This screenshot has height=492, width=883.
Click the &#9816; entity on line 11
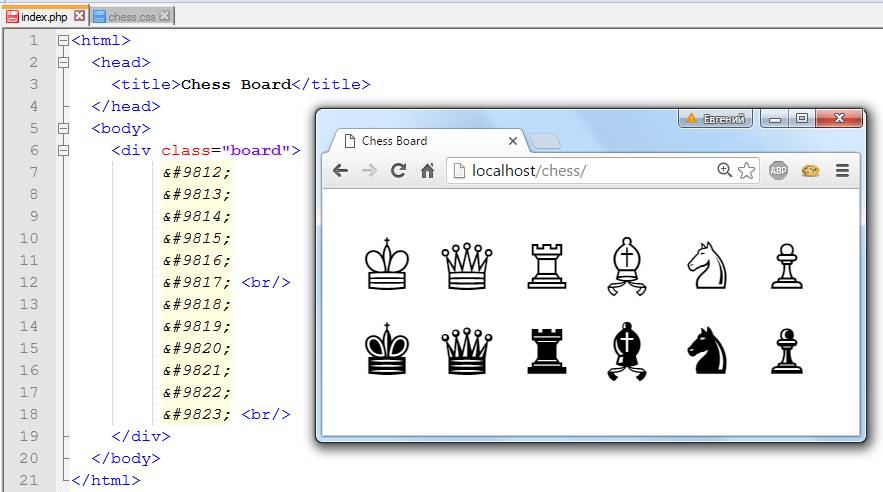tap(197, 260)
